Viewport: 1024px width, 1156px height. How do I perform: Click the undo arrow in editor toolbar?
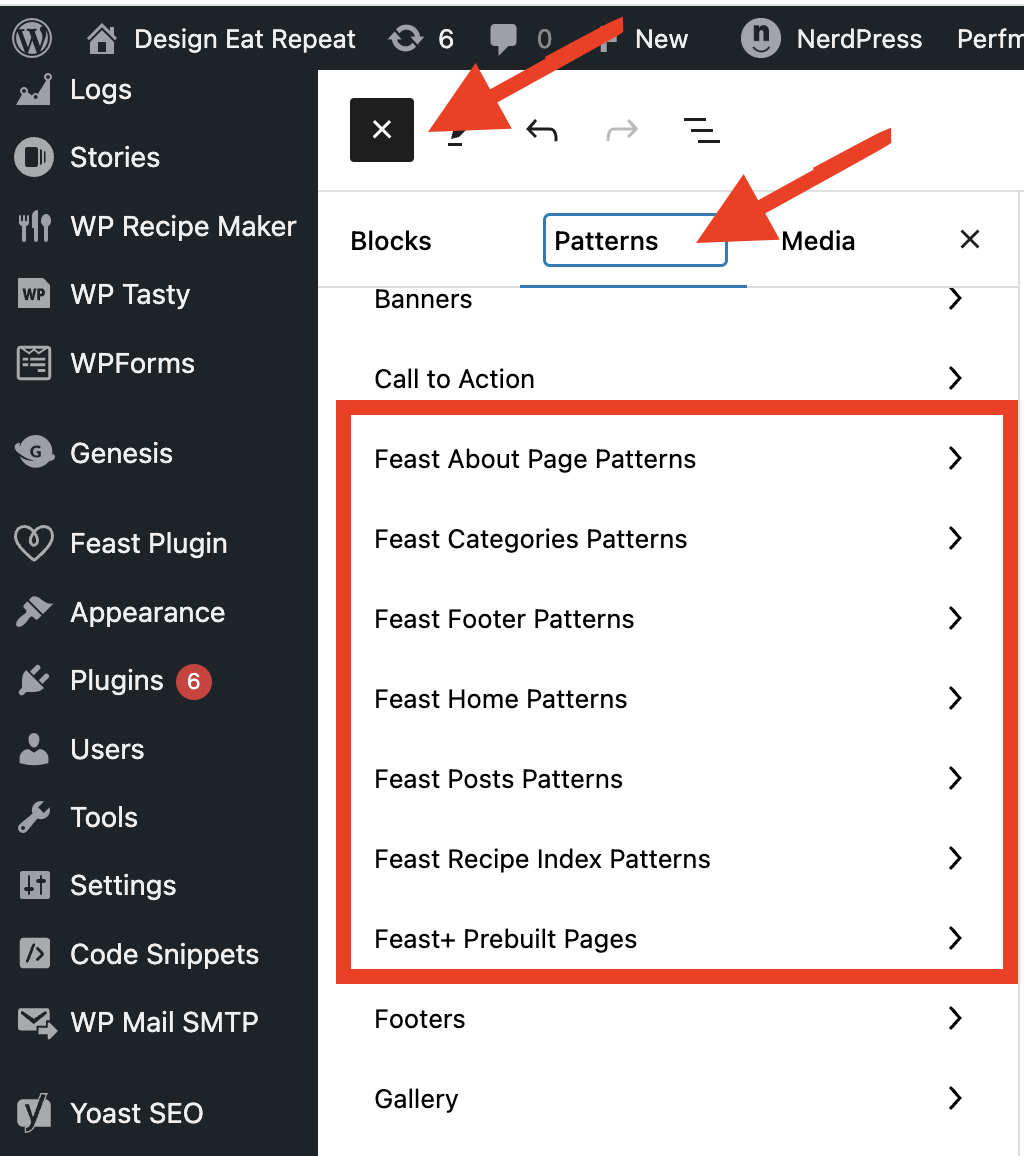[542, 130]
